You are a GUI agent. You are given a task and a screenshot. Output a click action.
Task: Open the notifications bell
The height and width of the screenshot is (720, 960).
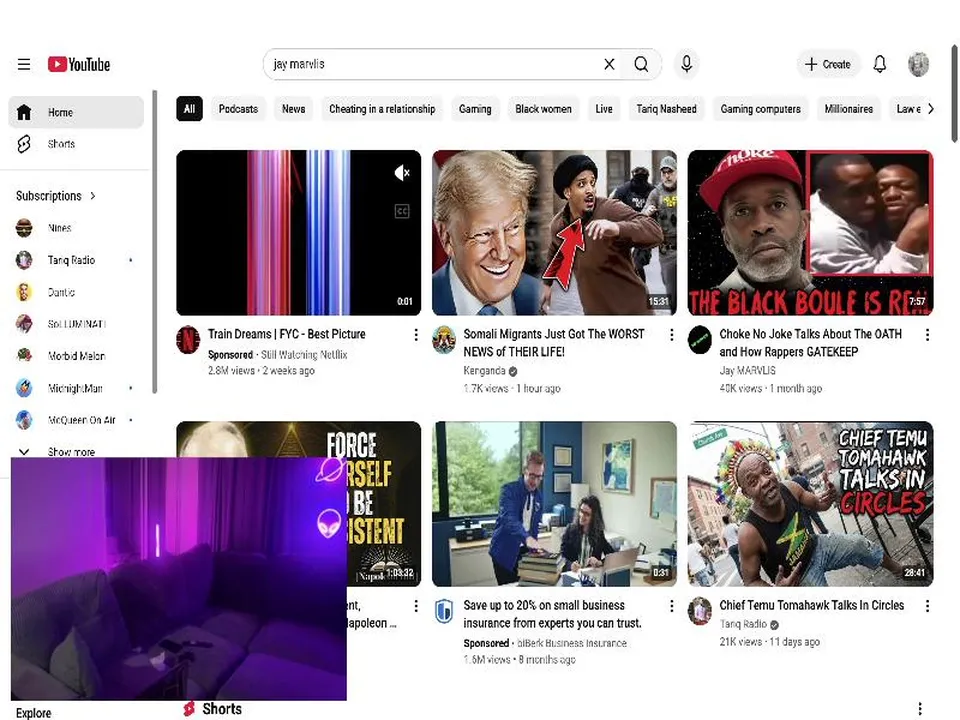point(880,64)
